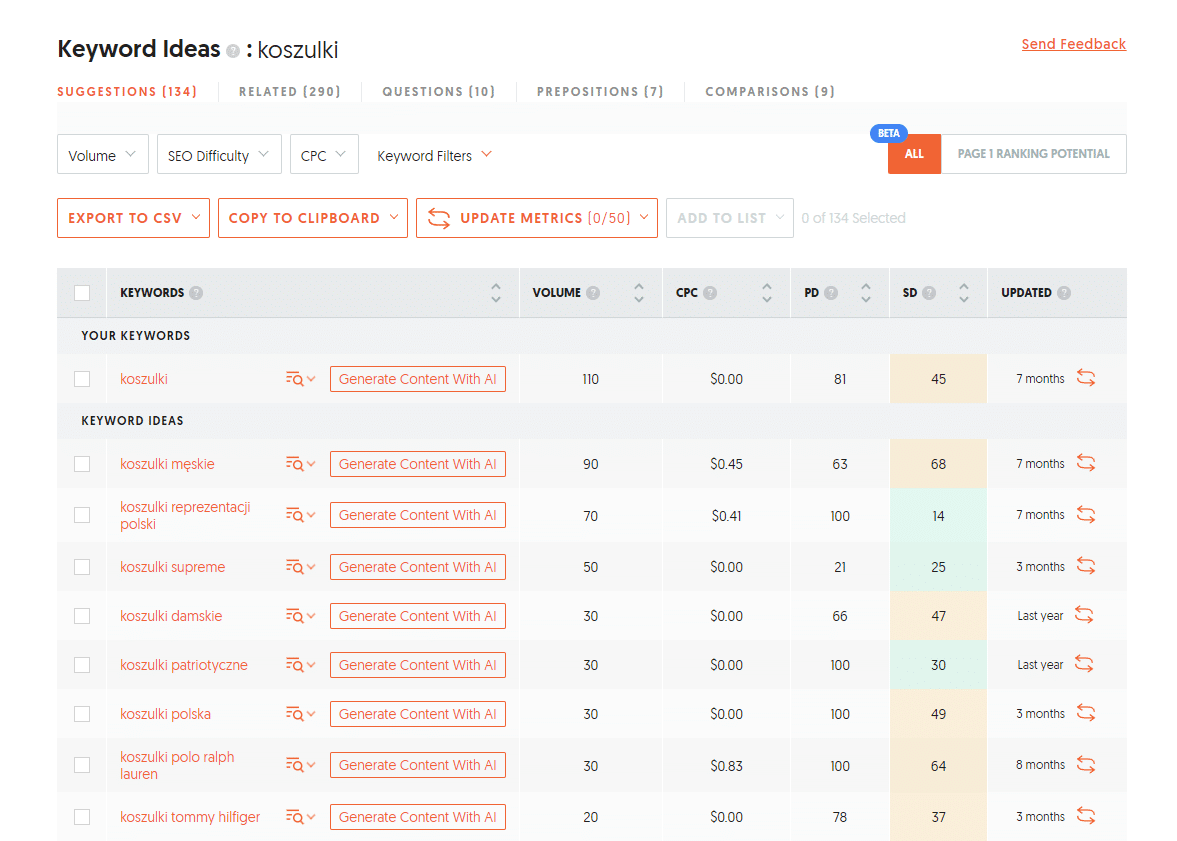Expand Keyword Filters options
Screen dimensions: 1177x841
(x=435, y=155)
